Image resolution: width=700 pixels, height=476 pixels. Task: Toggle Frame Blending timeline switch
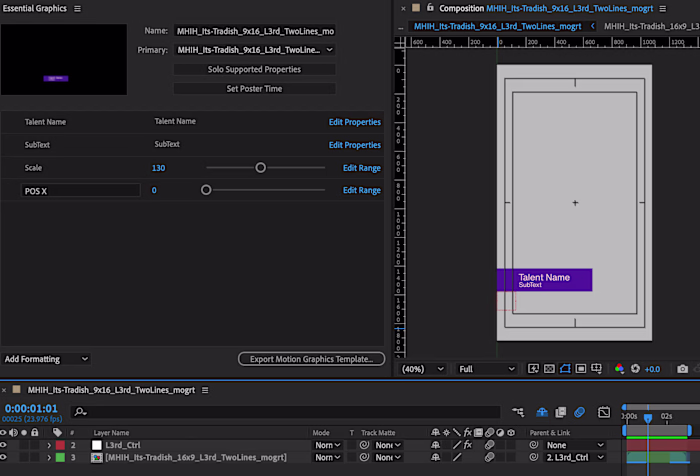[x=561, y=412]
